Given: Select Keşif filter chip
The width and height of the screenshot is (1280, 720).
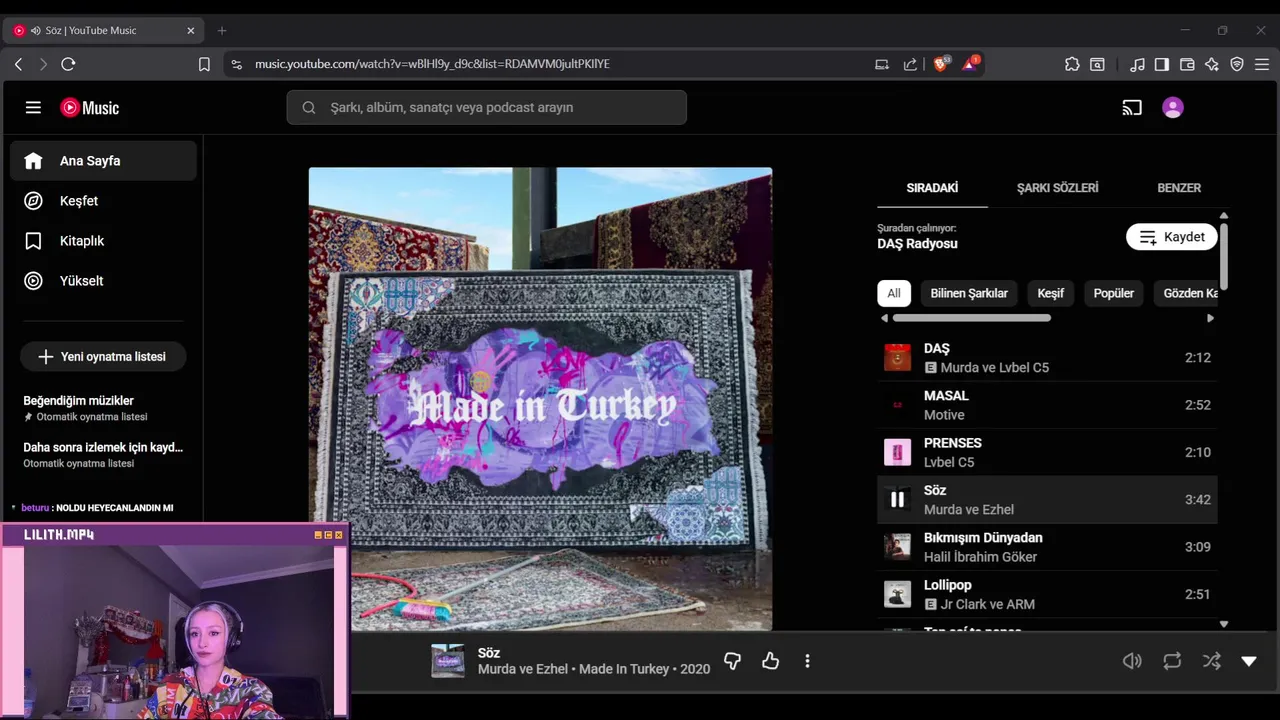Looking at the screenshot, I should tap(1050, 293).
